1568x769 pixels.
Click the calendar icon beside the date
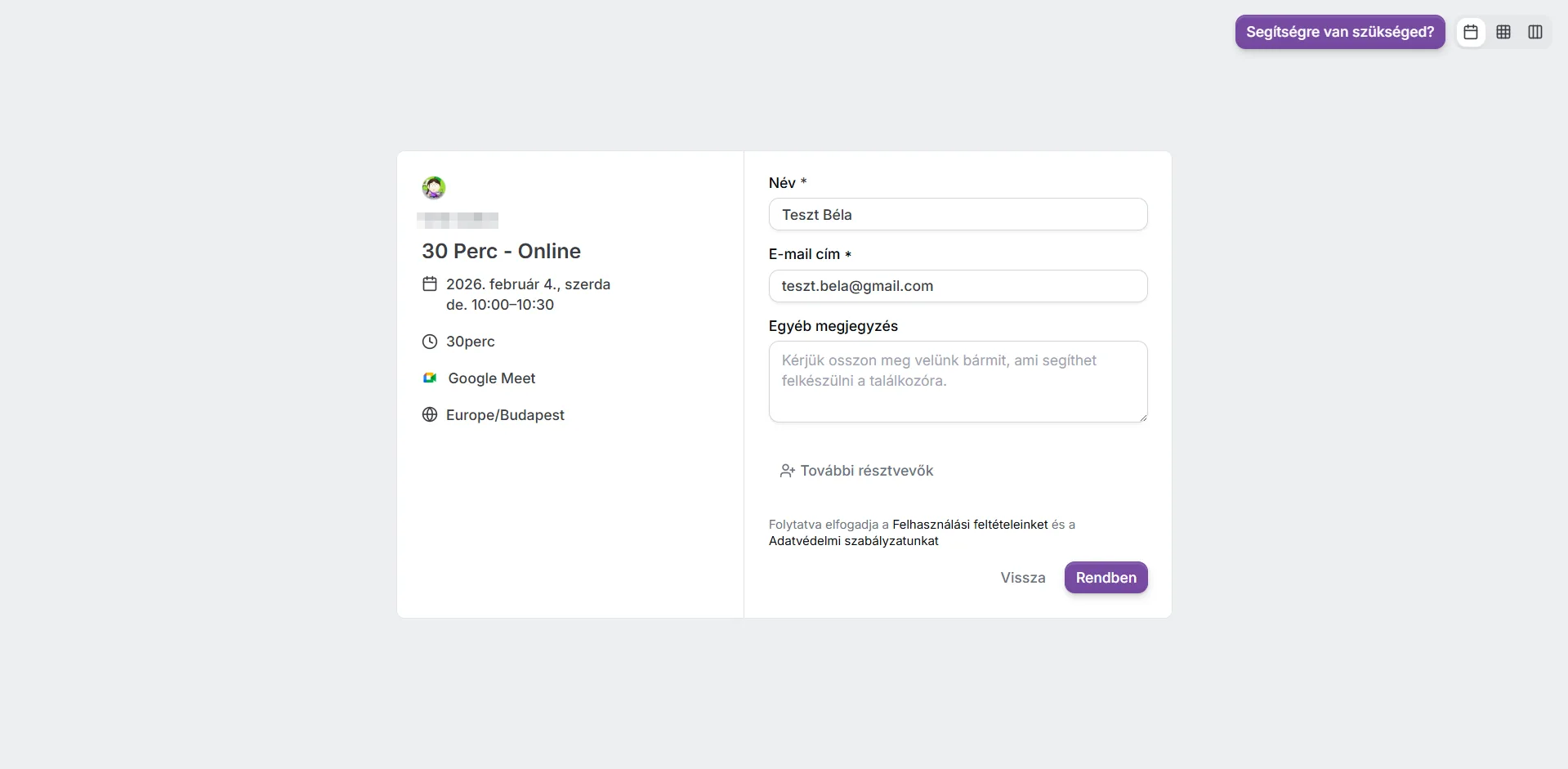click(x=430, y=284)
